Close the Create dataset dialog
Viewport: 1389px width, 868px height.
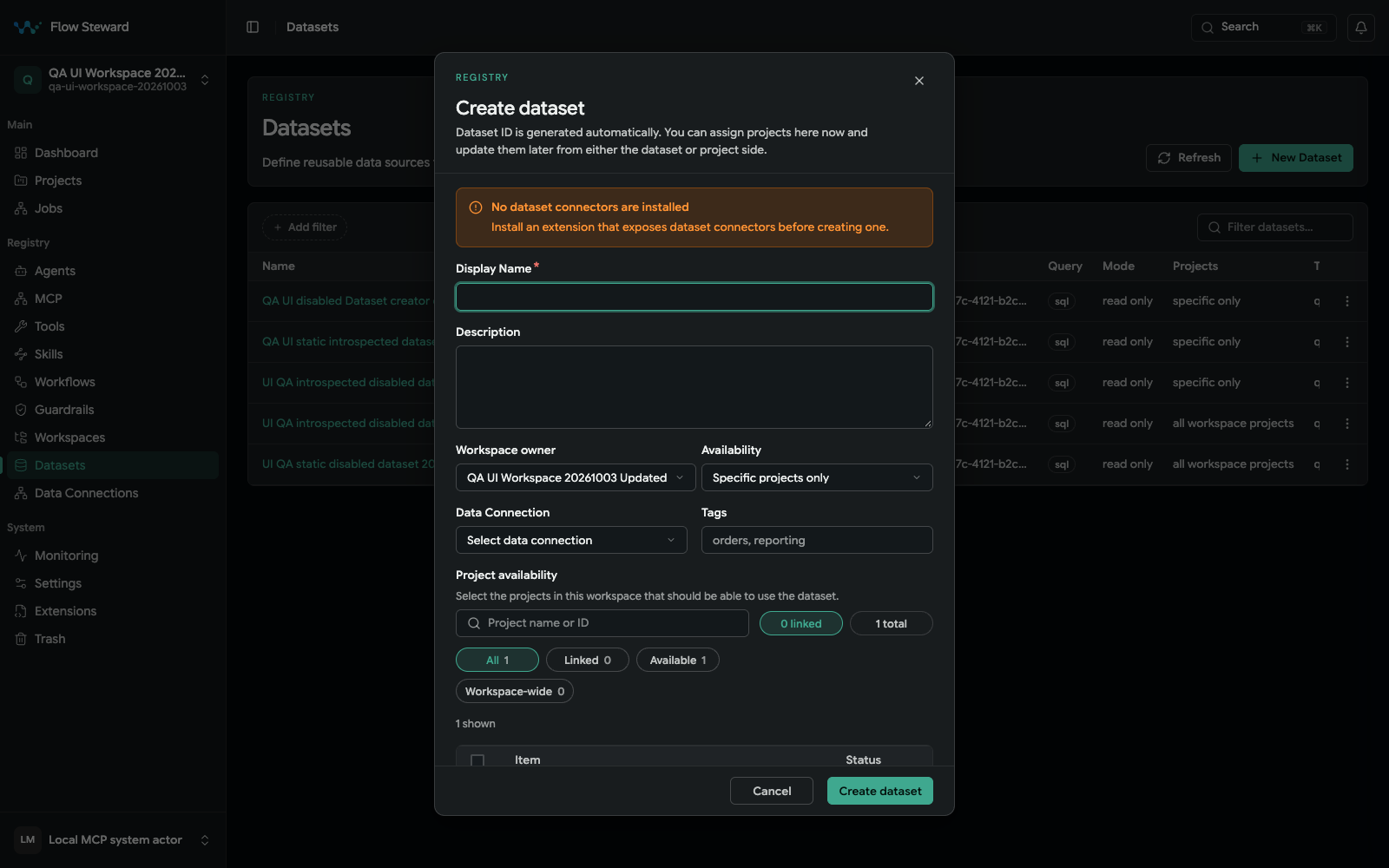pyautogui.click(x=919, y=81)
